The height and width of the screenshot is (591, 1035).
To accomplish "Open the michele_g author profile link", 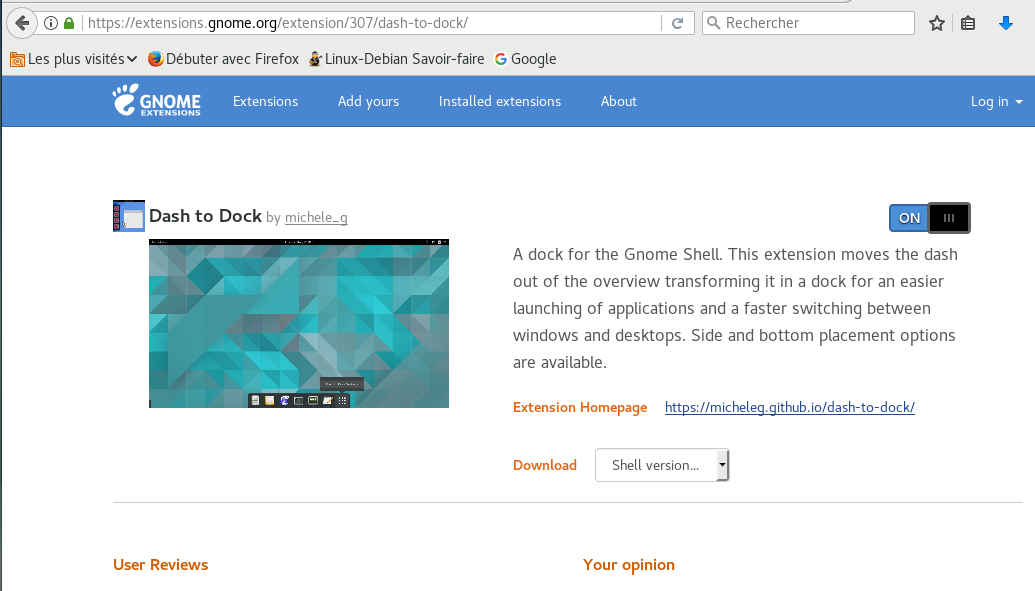I will tap(316, 217).
